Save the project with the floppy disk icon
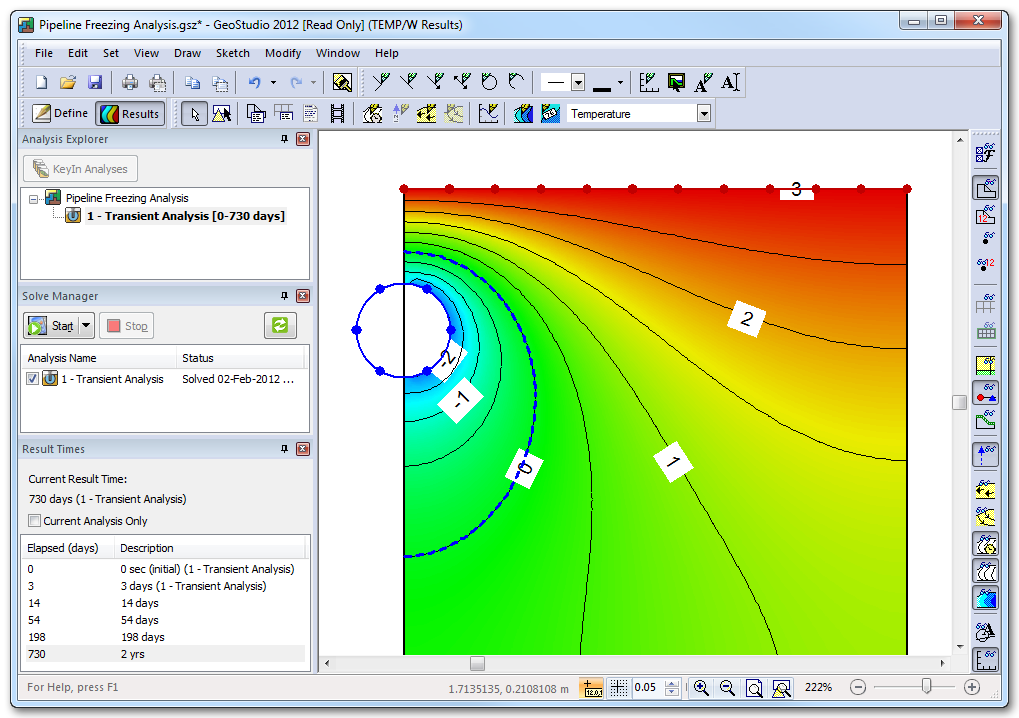 coord(95,83)
